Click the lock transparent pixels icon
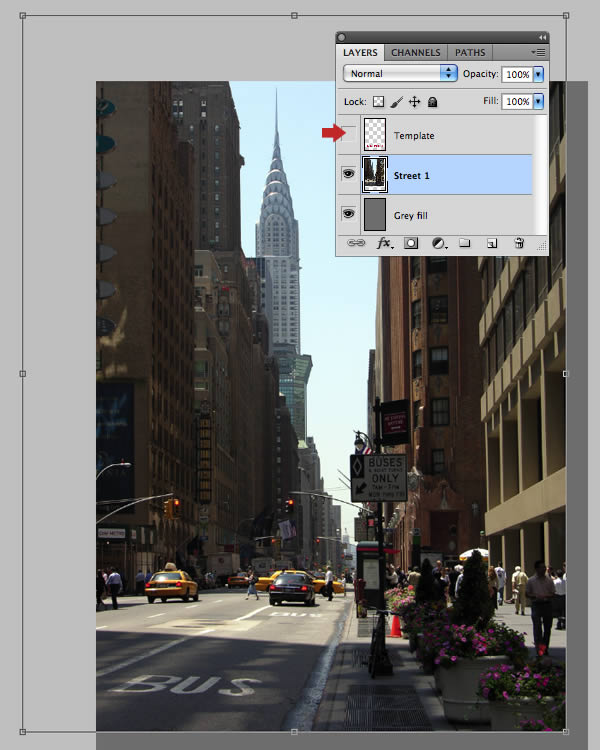Viewport: 600px width, 750px height. [378, 101]
